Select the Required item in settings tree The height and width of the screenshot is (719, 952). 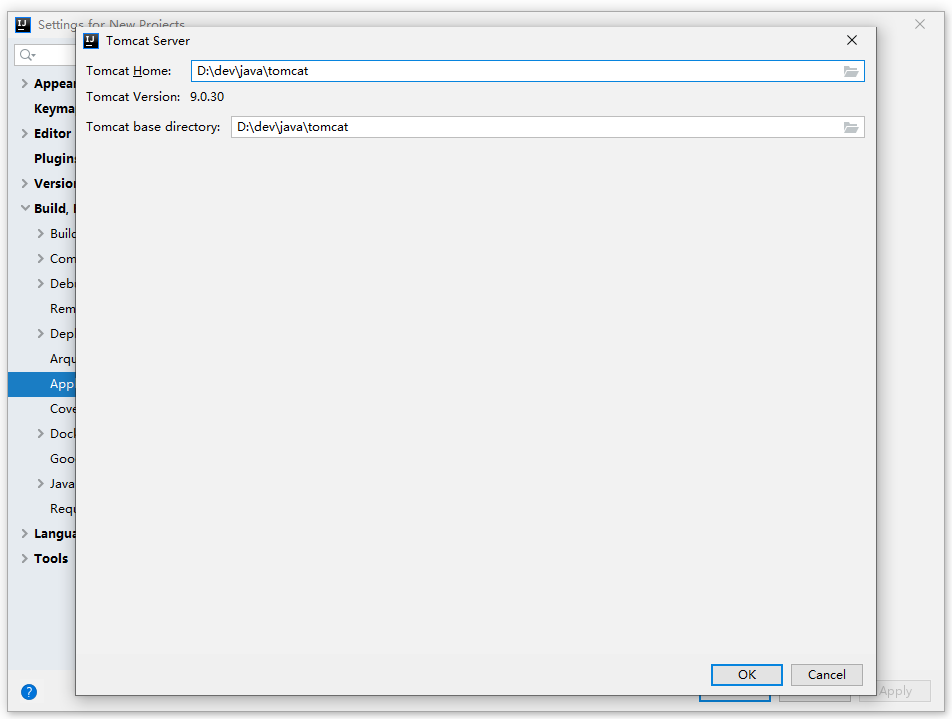pos(63,509)
